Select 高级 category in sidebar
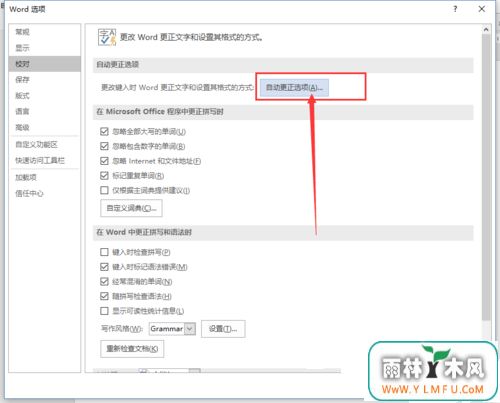Viewport: 500px width, 403px height. [x=23, y=127]
